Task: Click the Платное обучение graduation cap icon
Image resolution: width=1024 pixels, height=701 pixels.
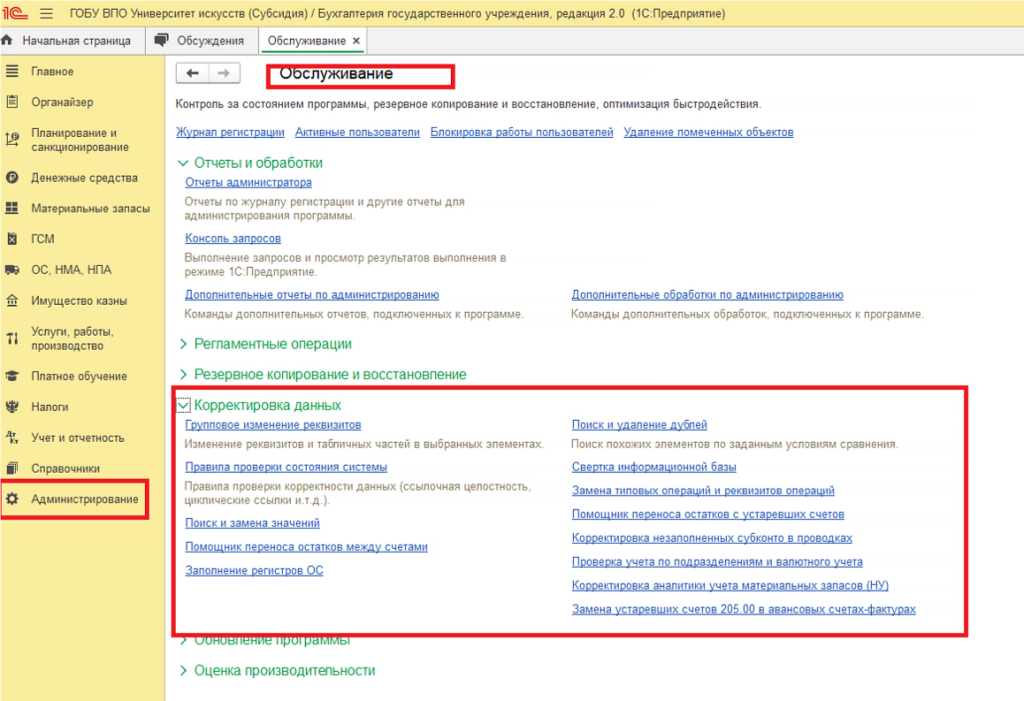Action: click(12, 376)
